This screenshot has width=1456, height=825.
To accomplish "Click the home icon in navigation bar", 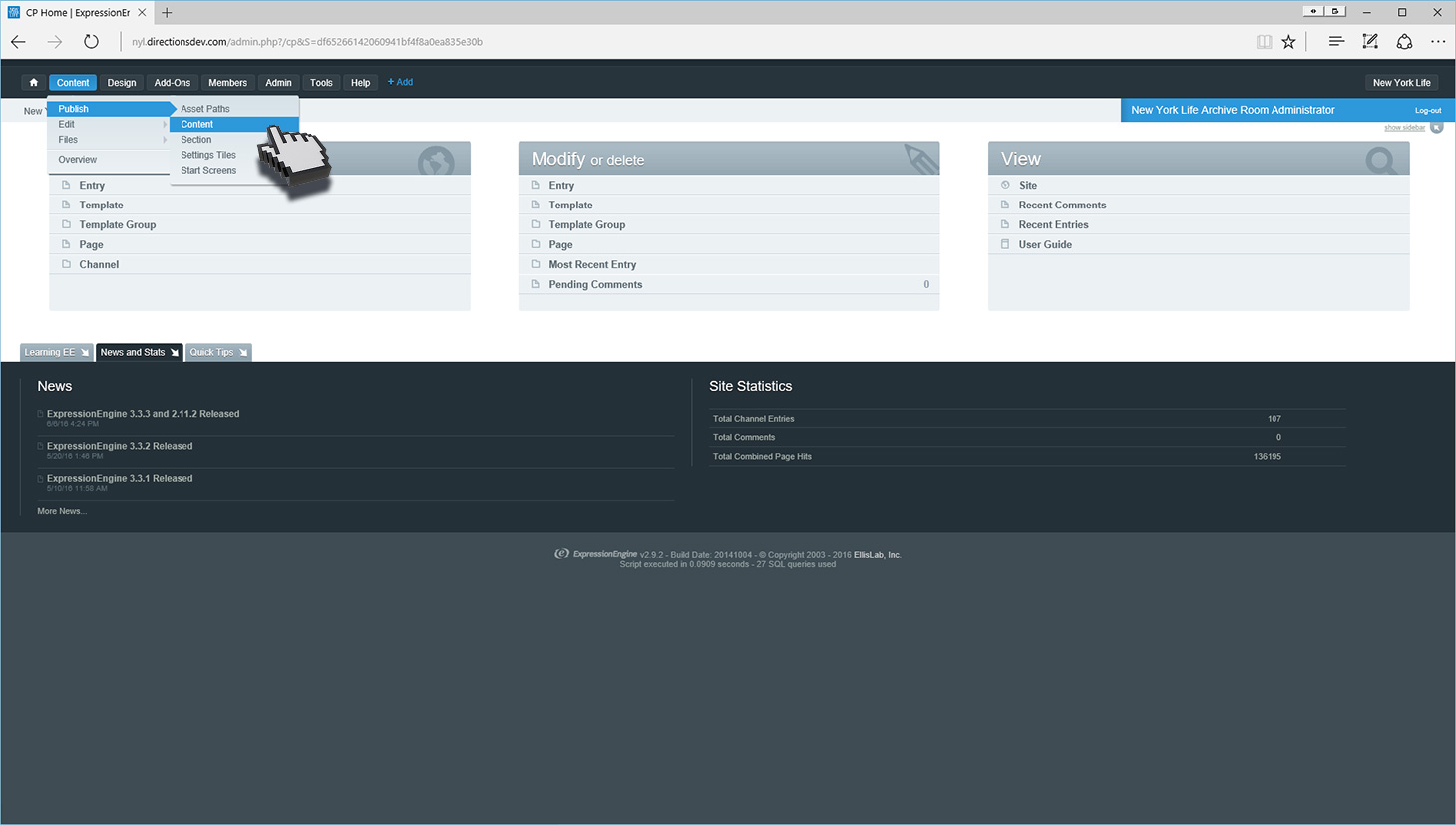I will tap(33, 83).
